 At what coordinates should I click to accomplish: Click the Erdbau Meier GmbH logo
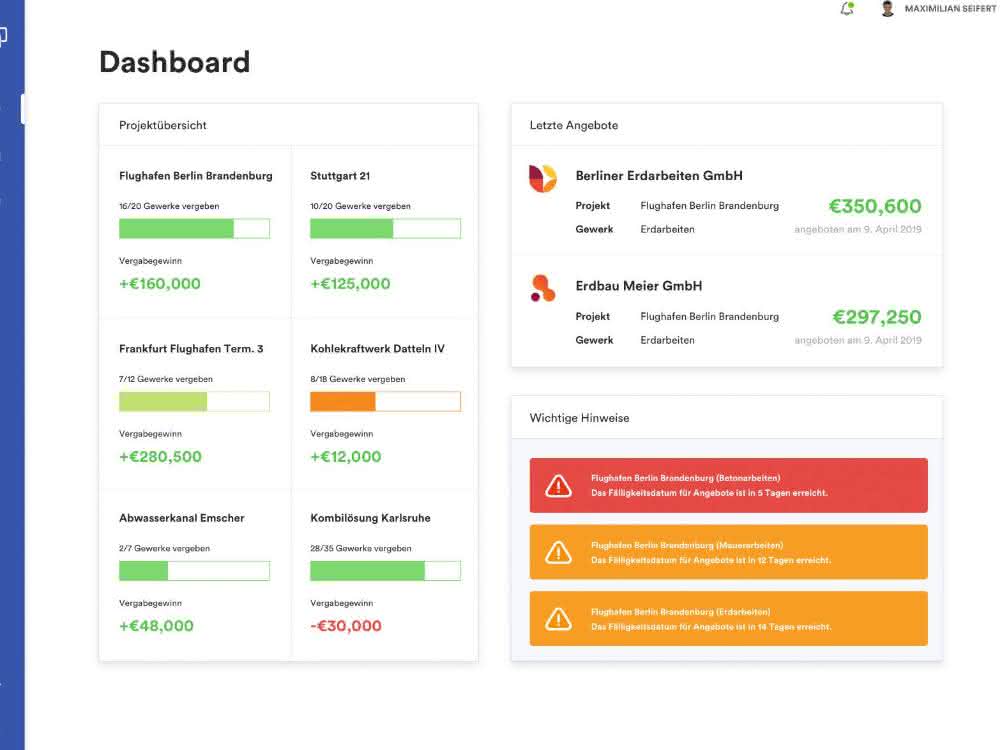(x=543, y=288)
